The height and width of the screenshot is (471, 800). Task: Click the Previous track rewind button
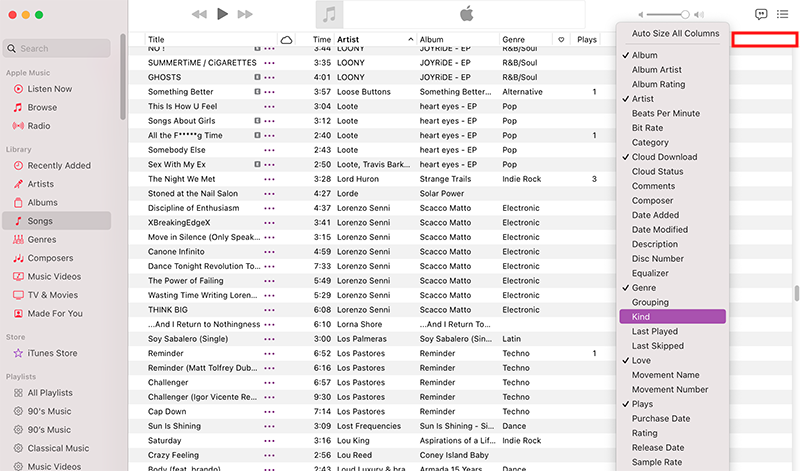[x=199, y=14]
